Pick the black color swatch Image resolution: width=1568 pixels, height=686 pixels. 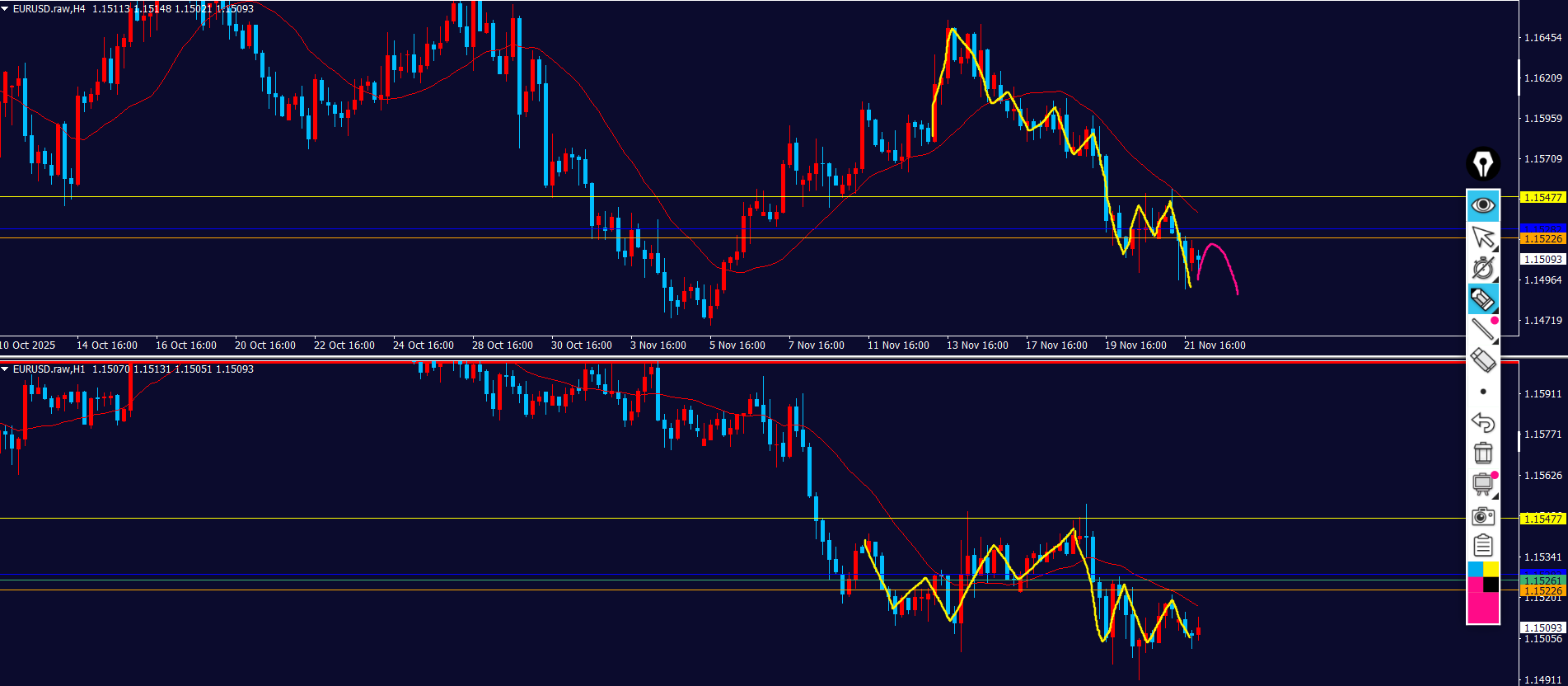[x=1491, y=585]
